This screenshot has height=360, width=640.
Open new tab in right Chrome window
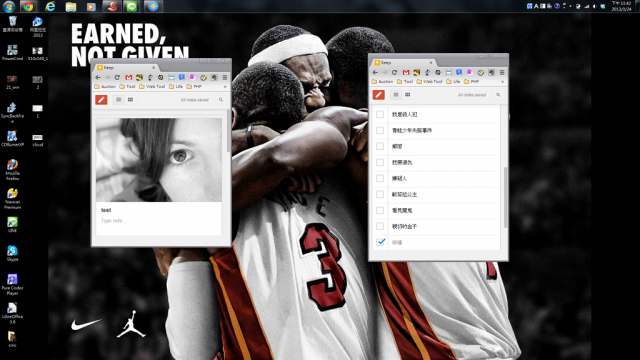click(x=442, y=63)
